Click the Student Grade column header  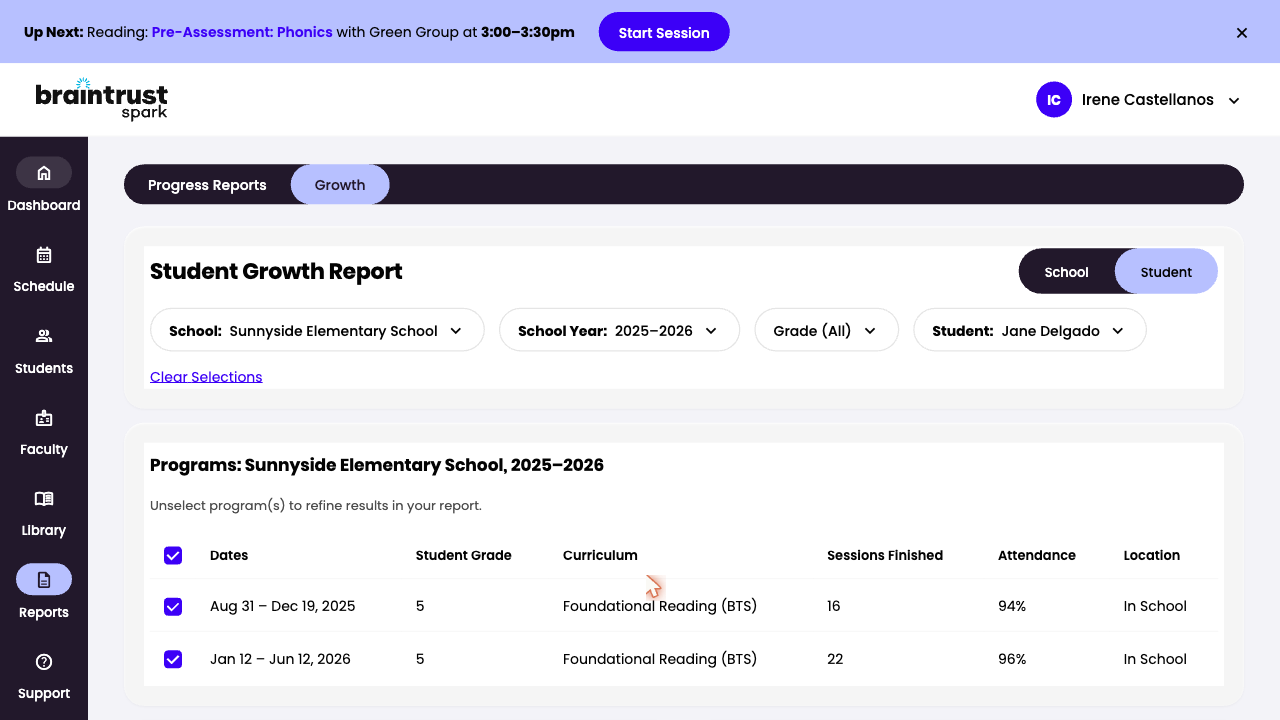[464, 555]
